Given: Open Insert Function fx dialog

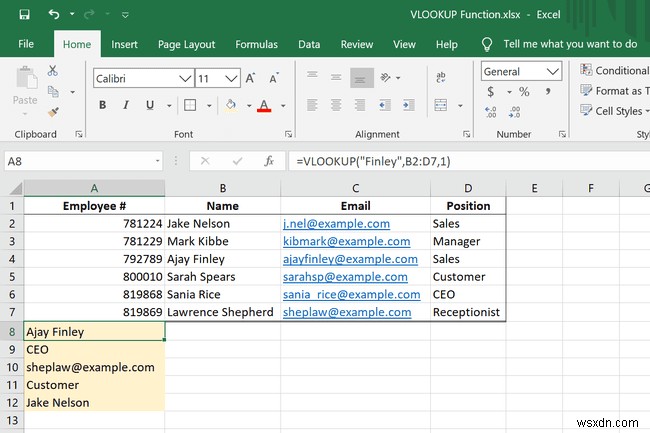Looking at the screenshot, I should (x=269, y=161).
